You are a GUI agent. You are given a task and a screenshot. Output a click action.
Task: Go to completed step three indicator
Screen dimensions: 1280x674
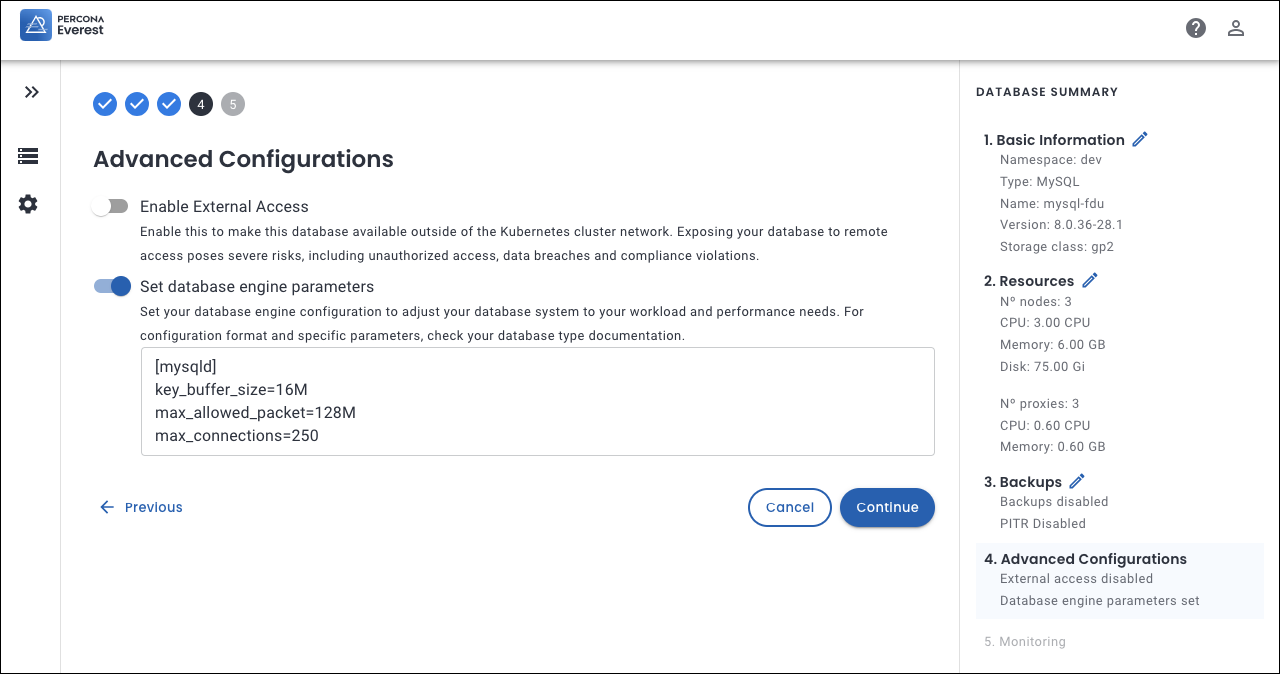tap(169, 104)
